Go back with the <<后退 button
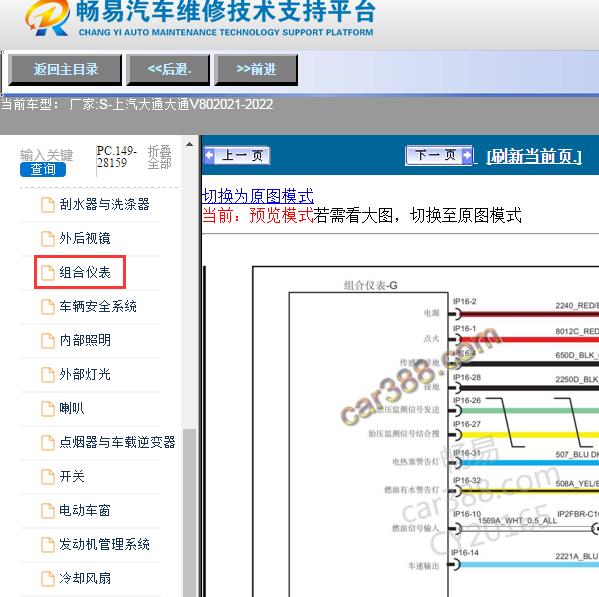Image resolution: width=599 pixels, height=597 pixels. point(168,70)
